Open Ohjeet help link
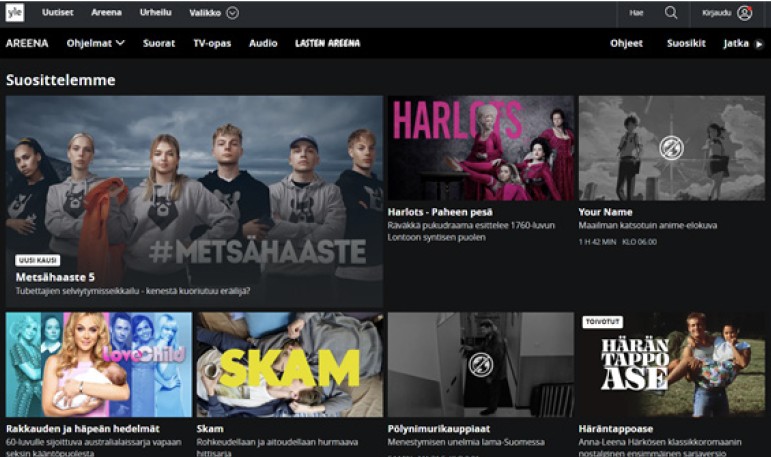Screen dimensions: 771x457 (626, 43)
